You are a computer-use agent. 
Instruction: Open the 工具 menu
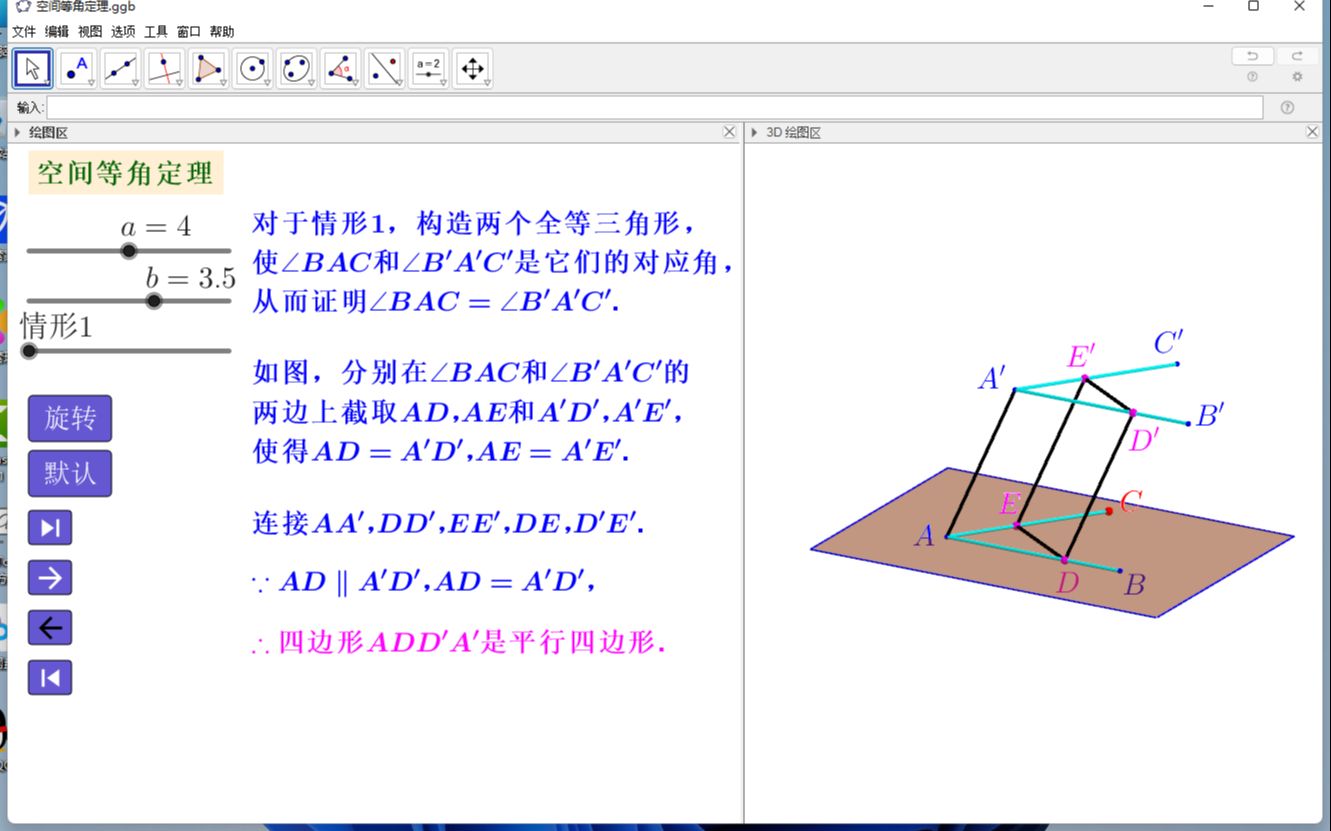click(156, 32)
